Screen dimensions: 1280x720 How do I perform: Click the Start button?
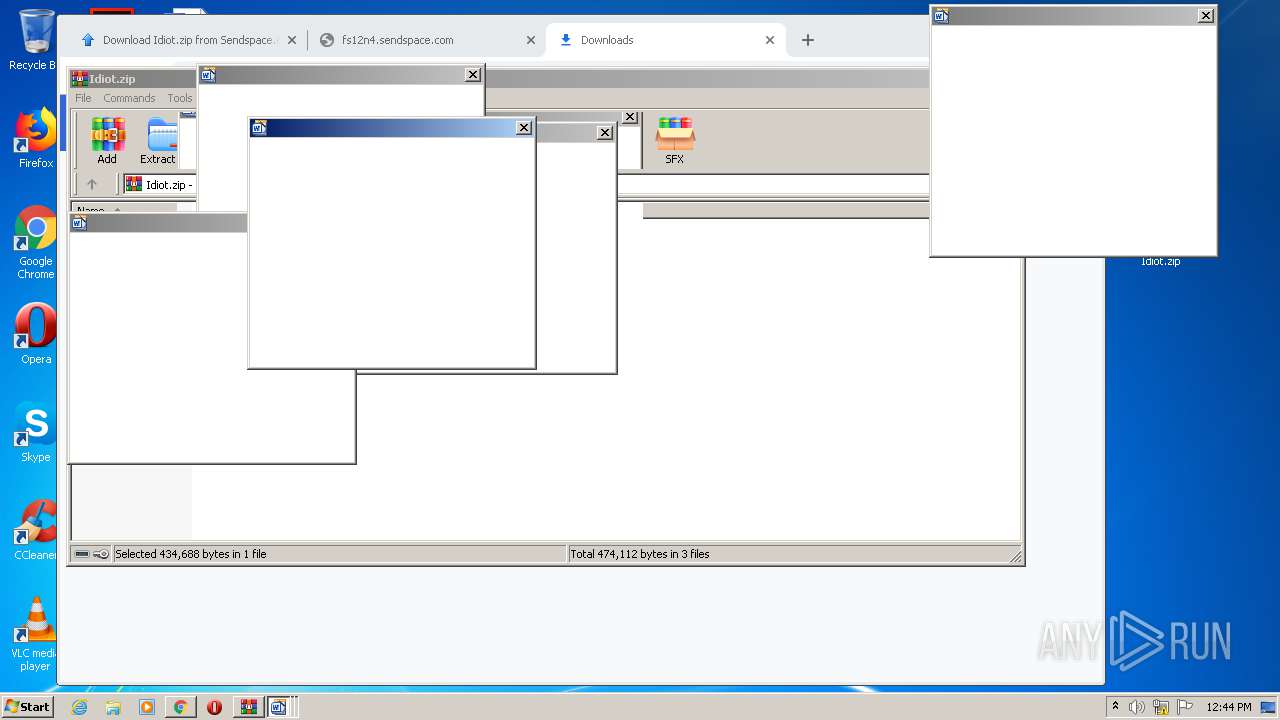coord(27,706)
